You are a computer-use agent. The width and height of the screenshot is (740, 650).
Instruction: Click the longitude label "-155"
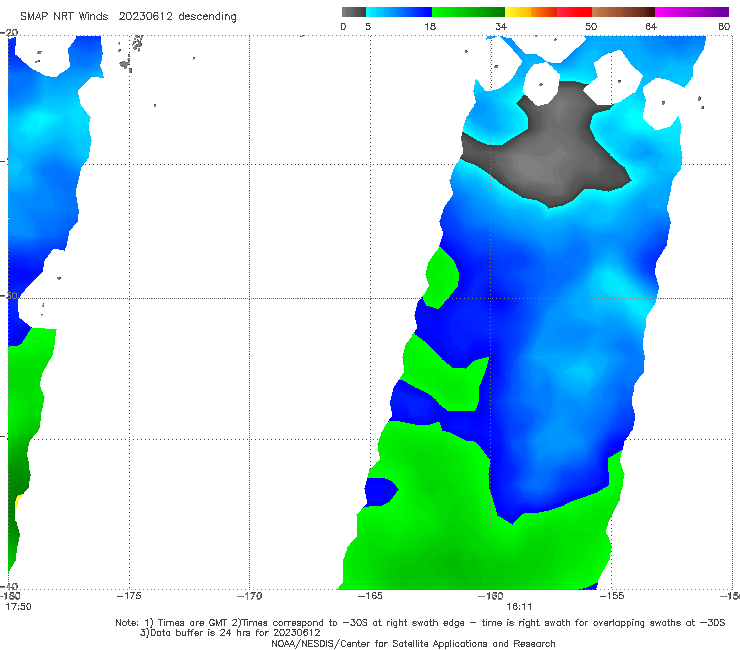[612, 596]
